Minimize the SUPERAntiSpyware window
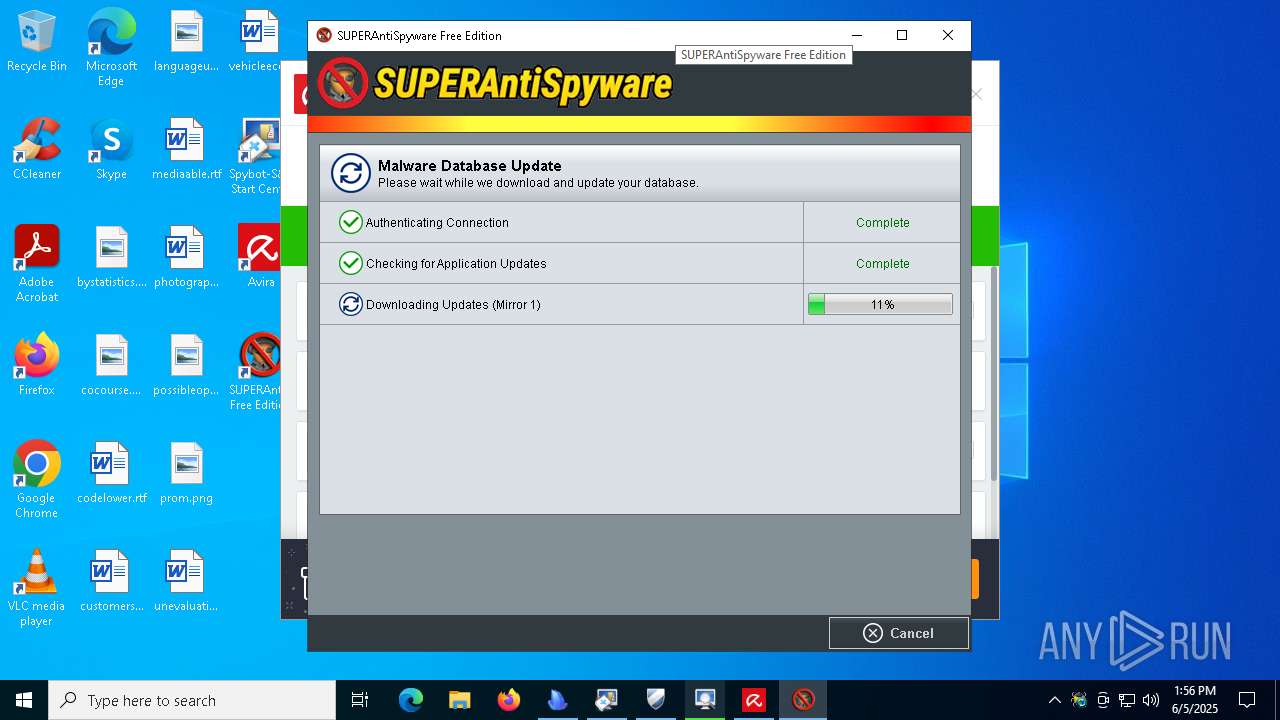 point(856,35)
